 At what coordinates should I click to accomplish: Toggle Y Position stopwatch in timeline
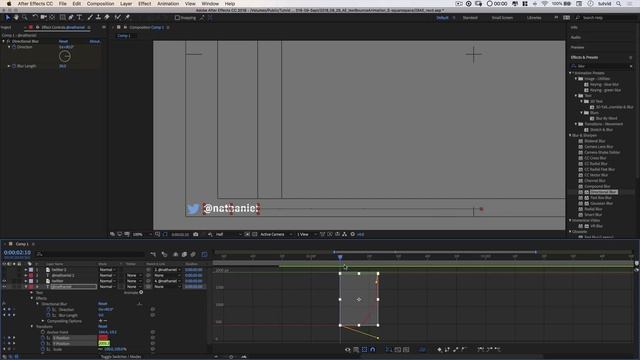point(43,344)
